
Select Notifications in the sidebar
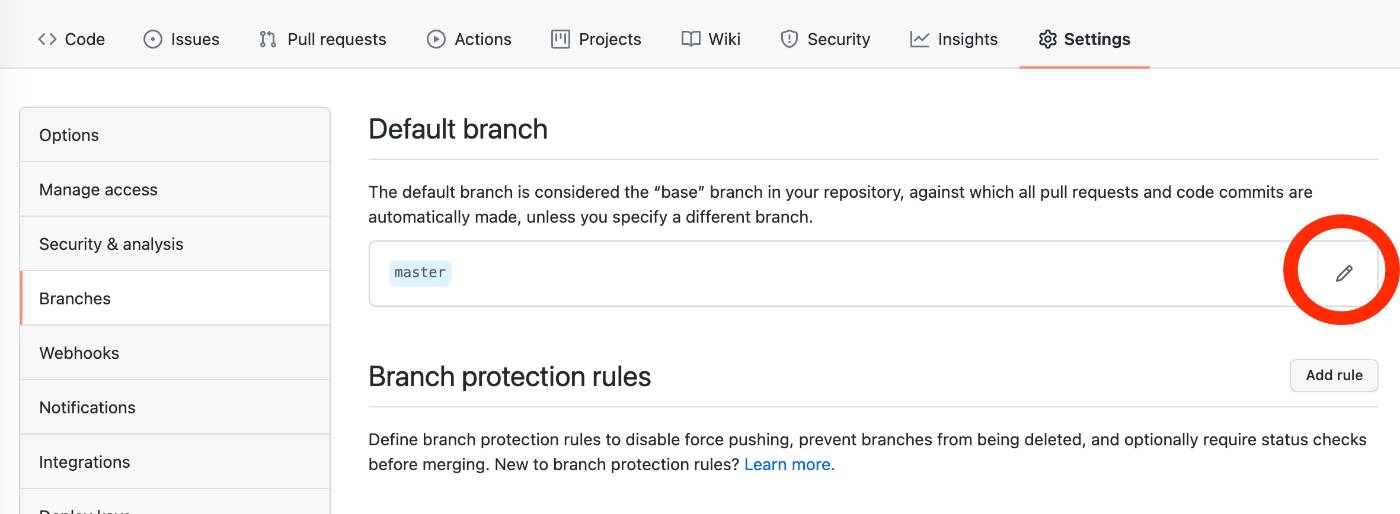click(x=87, y=407)
